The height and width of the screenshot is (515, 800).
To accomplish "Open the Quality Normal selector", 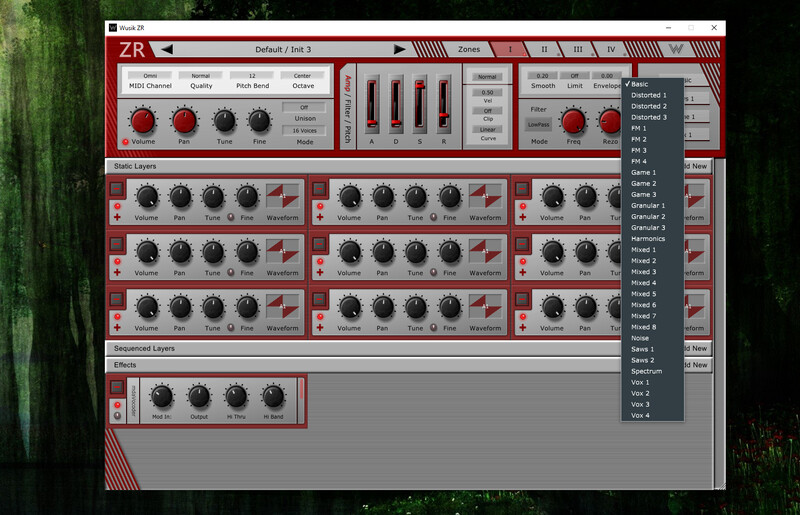I will (x=201, y=76).
